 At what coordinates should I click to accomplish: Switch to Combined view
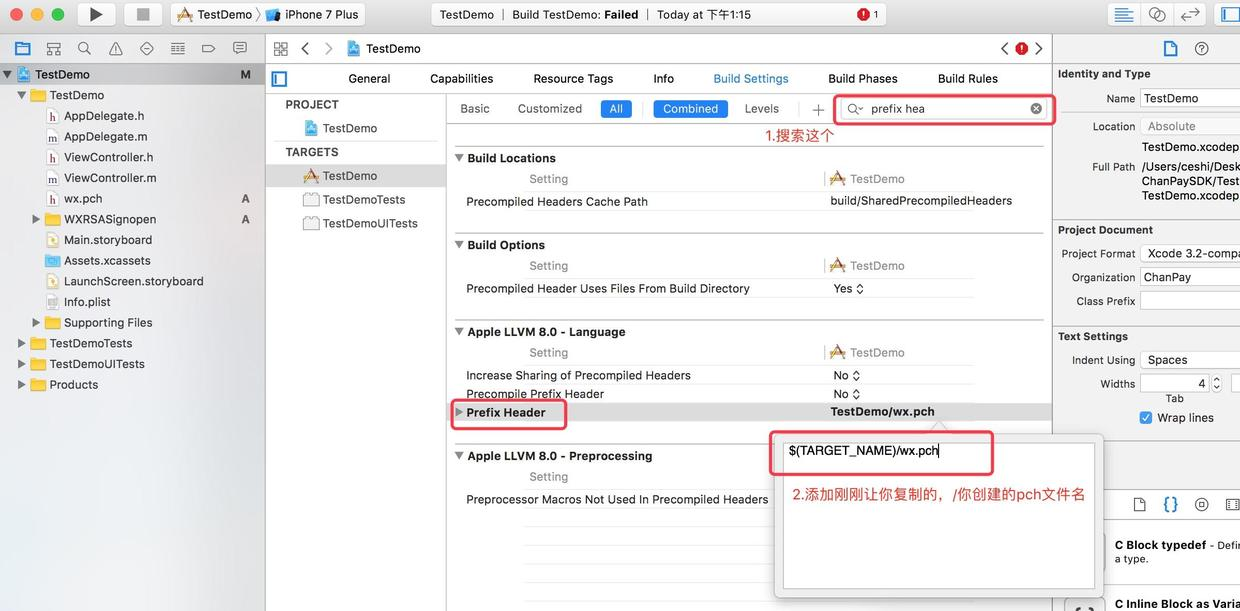pyautogui.click(x=690, y=109)
